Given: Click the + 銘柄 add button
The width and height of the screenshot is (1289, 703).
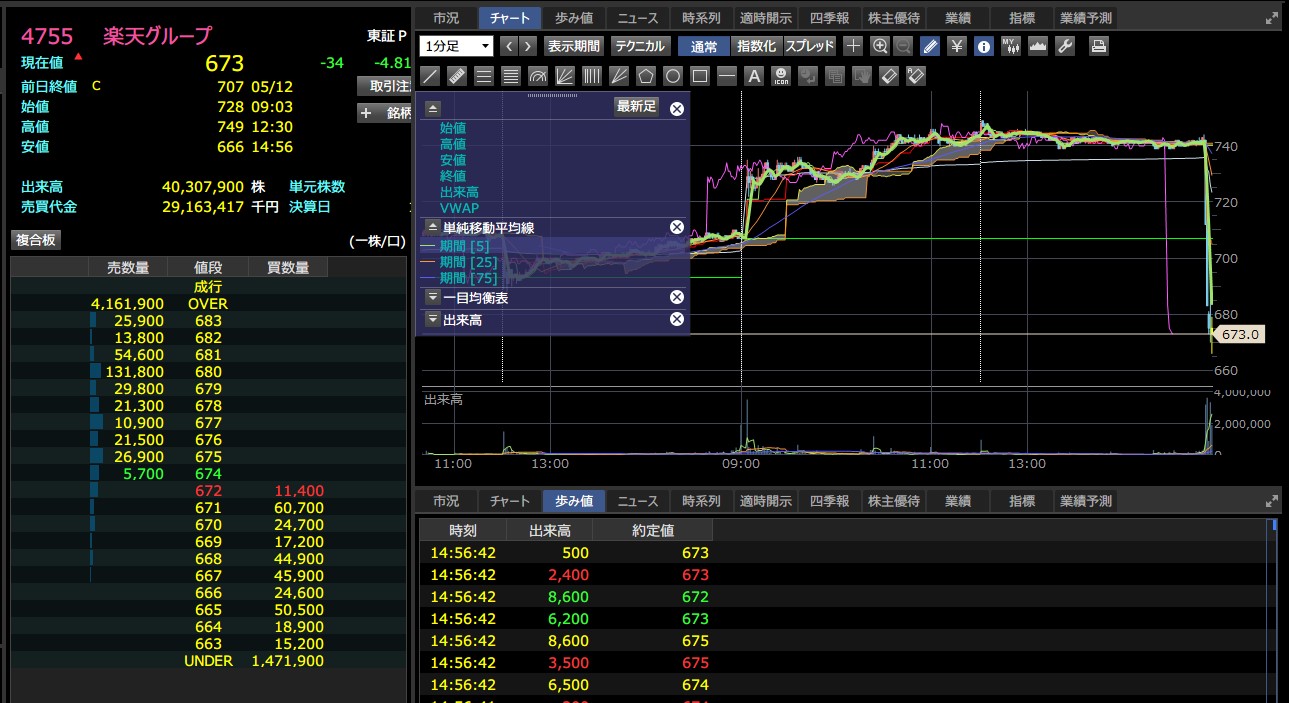Looking at the screenshot, I should 384,113.
